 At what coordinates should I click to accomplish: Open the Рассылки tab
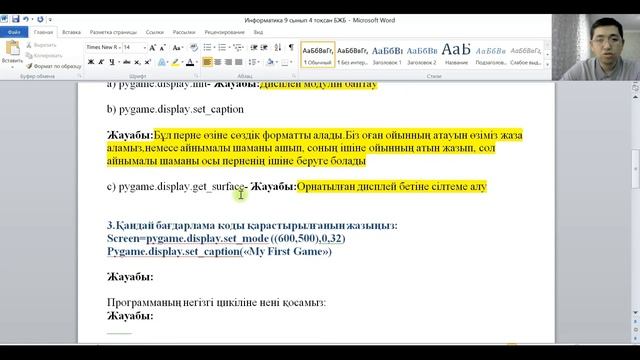(184, 32)
